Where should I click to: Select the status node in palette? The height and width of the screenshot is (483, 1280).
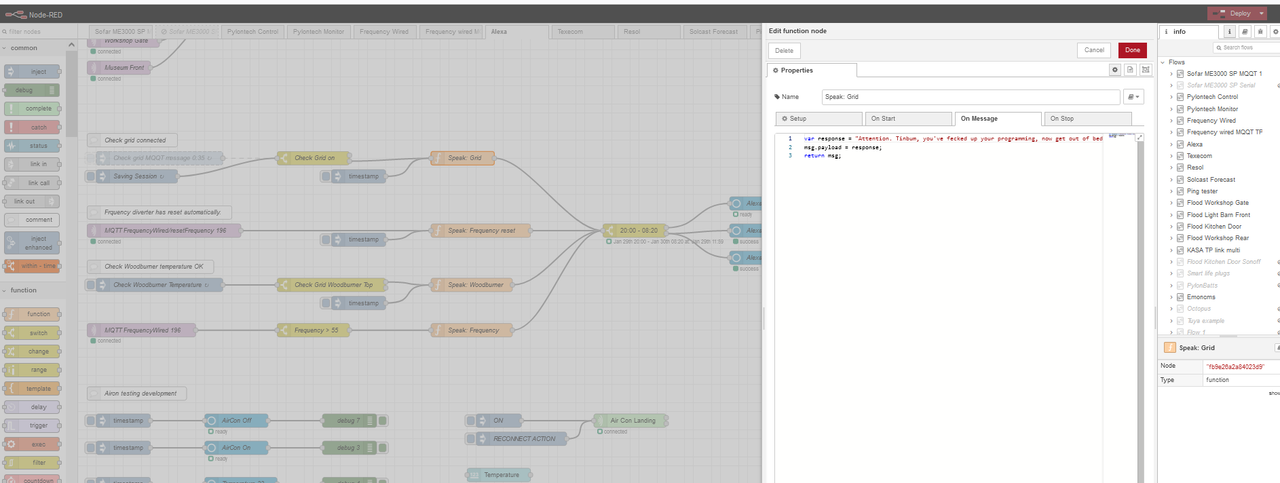coord(34,146)
